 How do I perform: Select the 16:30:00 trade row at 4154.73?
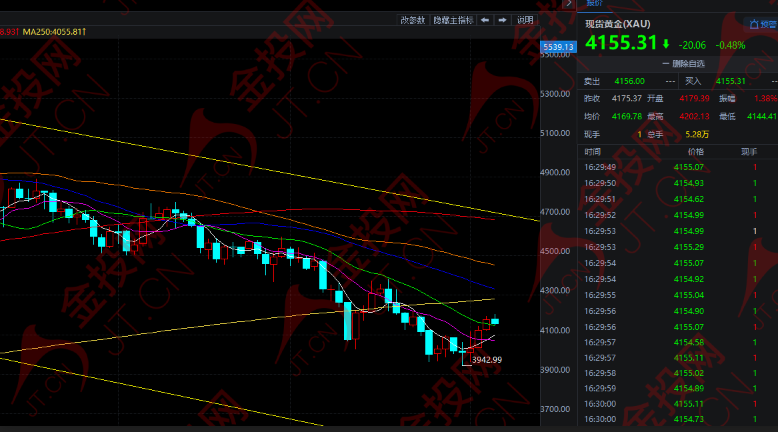point(678,419)
